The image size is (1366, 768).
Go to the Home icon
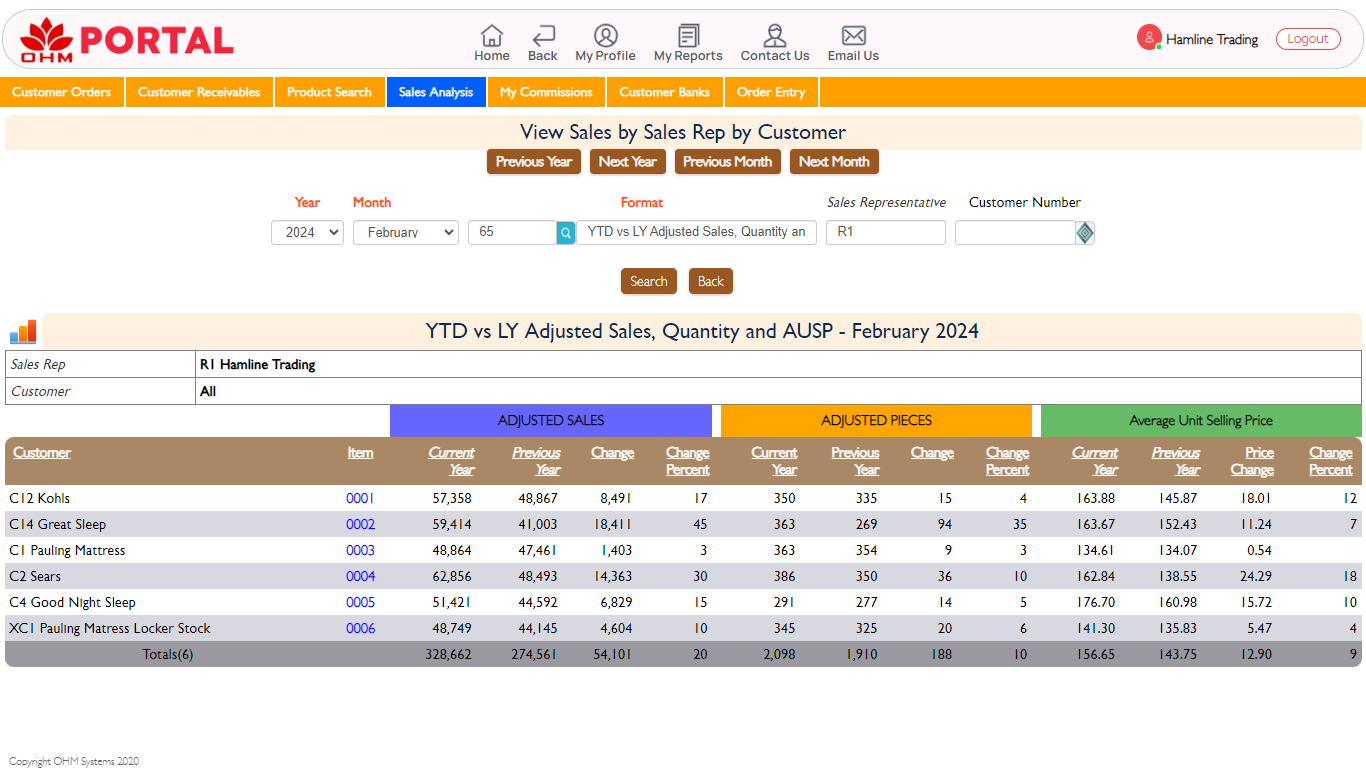(x=491, y=37)
